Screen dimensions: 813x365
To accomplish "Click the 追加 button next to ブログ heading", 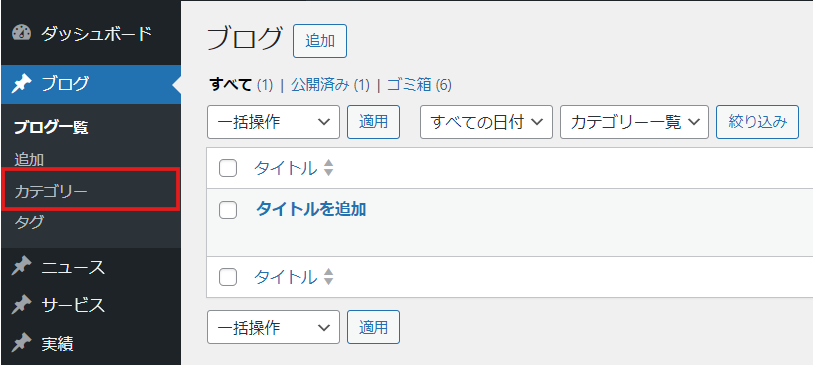I will 320,41.
